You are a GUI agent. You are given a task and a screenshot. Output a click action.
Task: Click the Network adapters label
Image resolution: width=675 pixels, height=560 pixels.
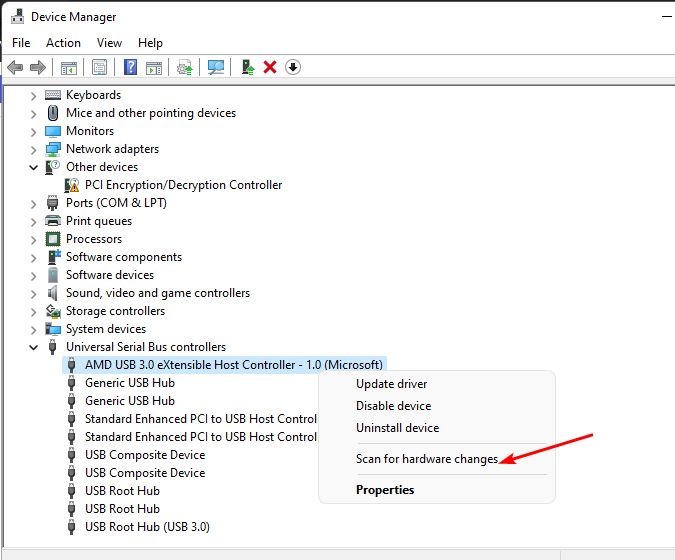pyautogui.click(x=112, y=149)
